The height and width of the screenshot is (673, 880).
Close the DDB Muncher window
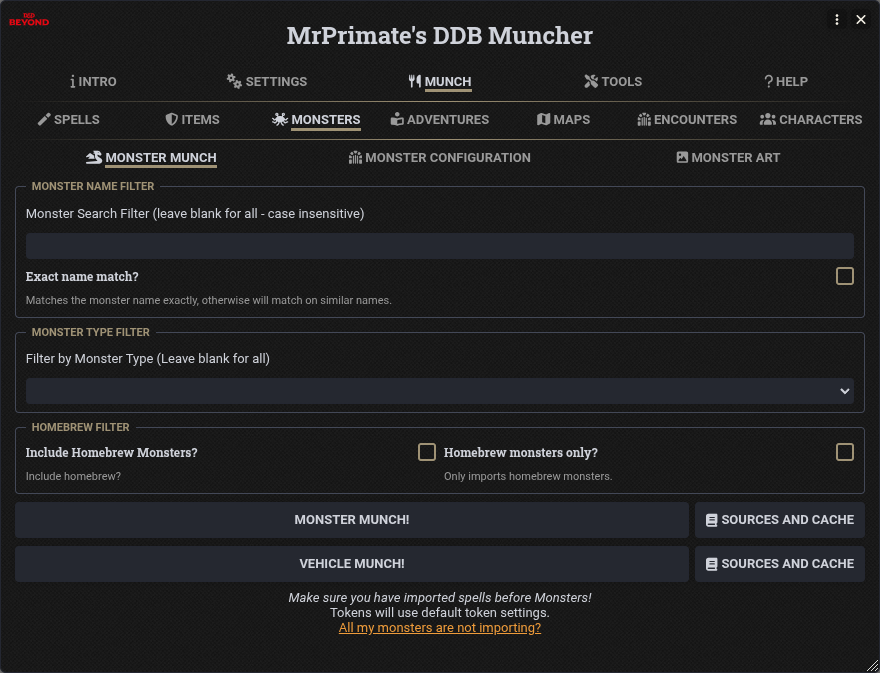[861, 20]
